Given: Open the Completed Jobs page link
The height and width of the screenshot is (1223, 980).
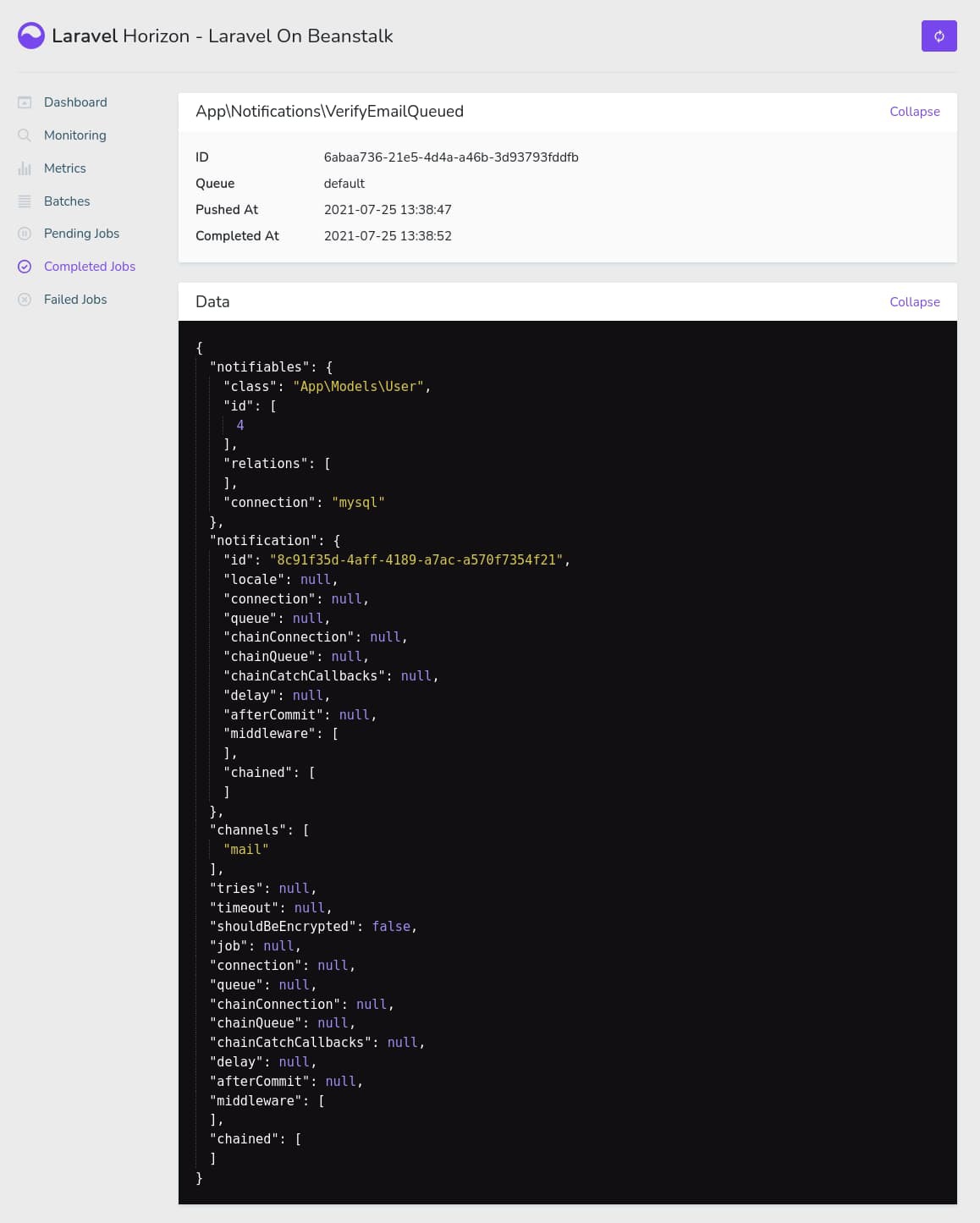Looking at the screenshot, I should pyautogui.click(x=89, y=267).
